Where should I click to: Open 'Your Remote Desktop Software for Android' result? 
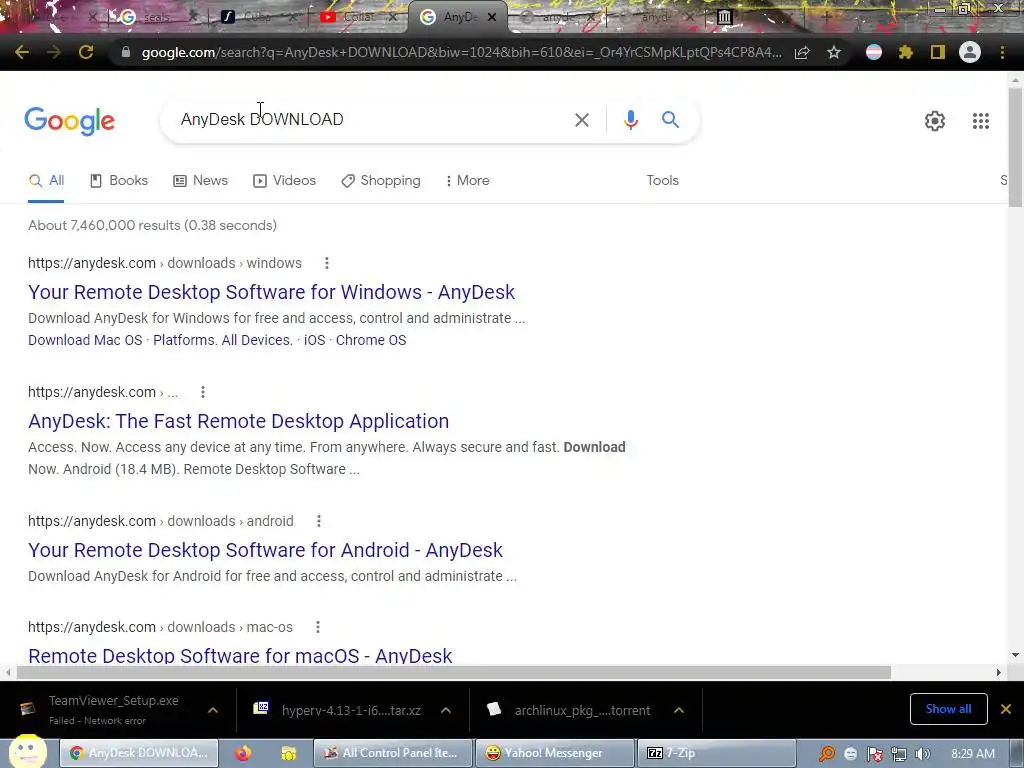[265, 550]
